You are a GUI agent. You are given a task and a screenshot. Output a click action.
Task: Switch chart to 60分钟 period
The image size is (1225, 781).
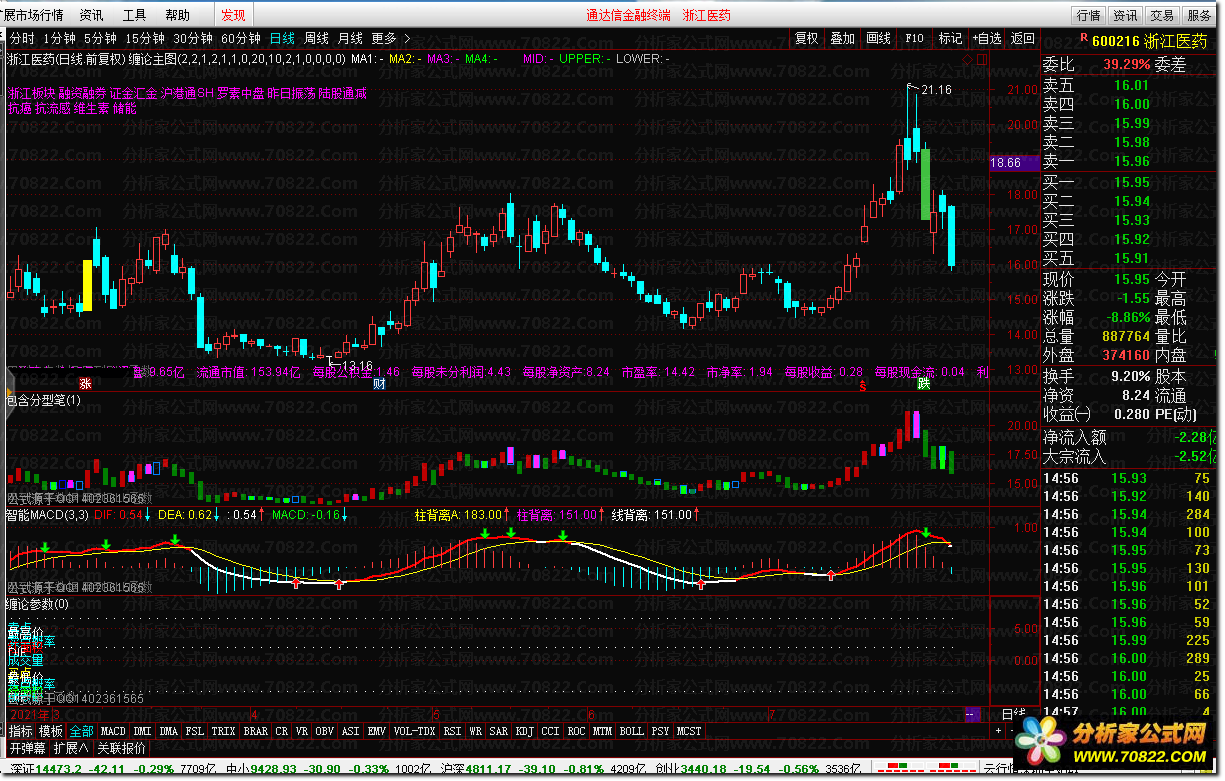(241, 39)
